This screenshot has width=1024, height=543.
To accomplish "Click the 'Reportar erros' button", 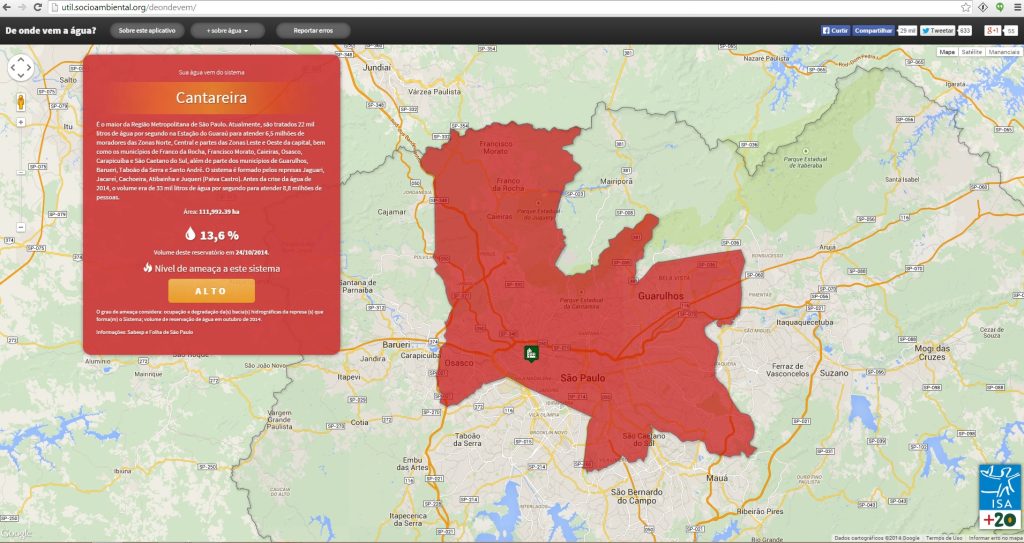I will [313, 31].
